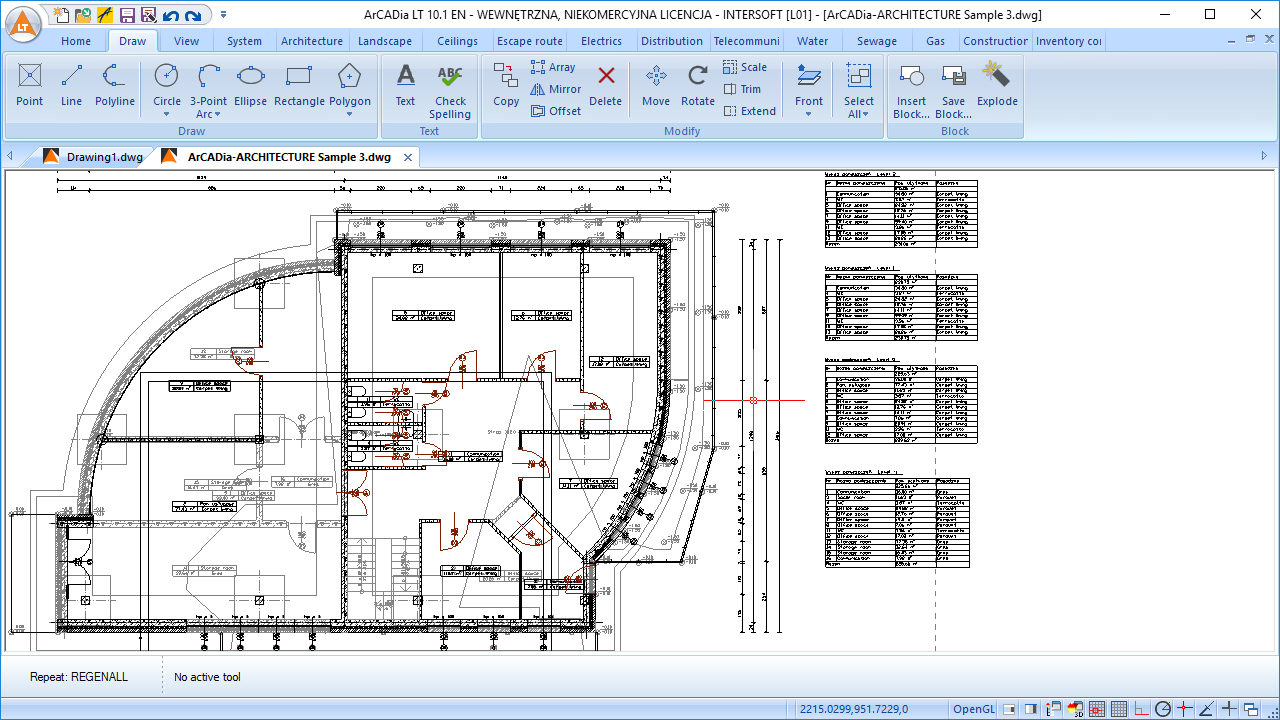Switch to the Architecture ribbon tab

point(312,41)
